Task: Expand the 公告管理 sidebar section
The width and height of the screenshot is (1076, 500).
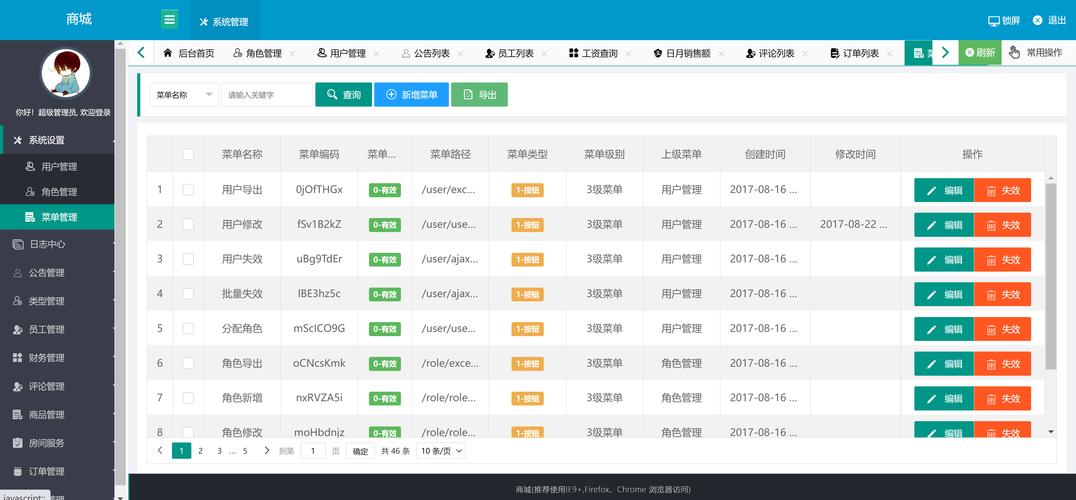Action: pos(58,273)
